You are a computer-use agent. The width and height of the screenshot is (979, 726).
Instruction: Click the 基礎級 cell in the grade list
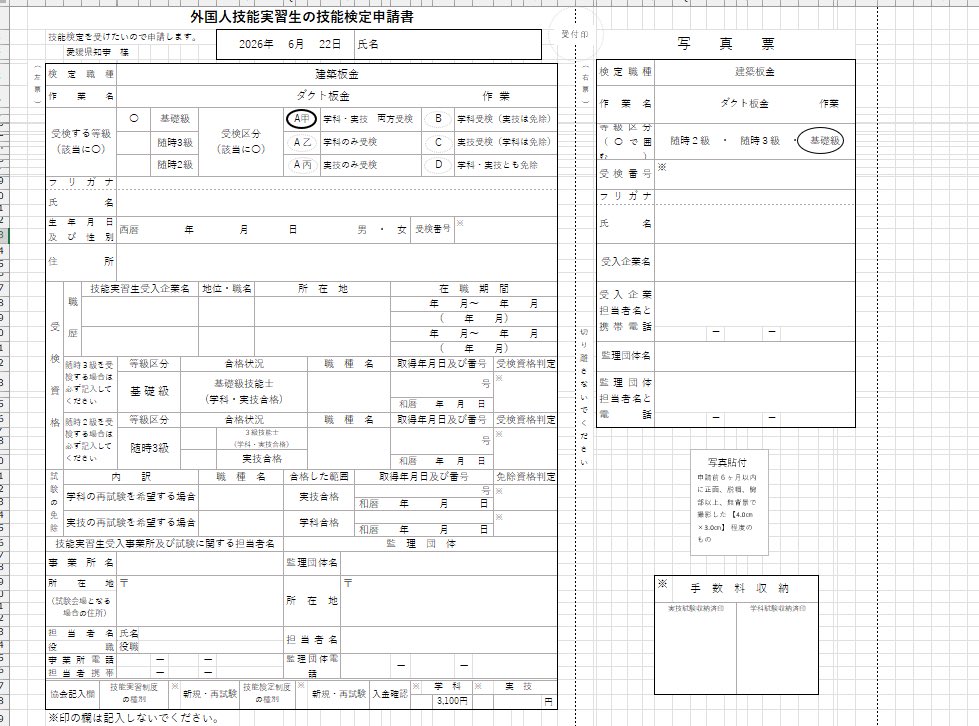(x=175, y=119)
